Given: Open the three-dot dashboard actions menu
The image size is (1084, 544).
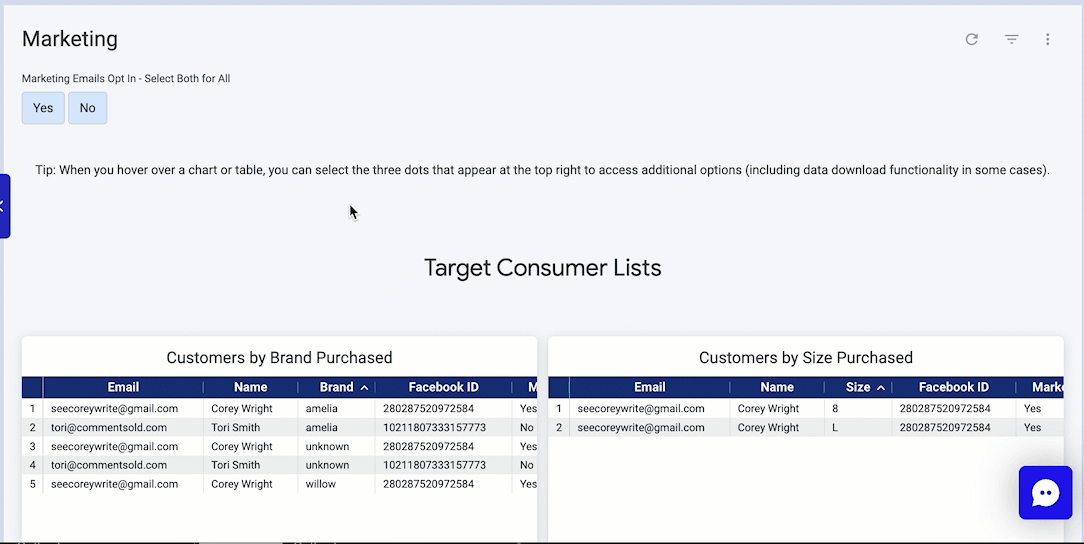Looking at the screenshot, I should [1047, 39].
